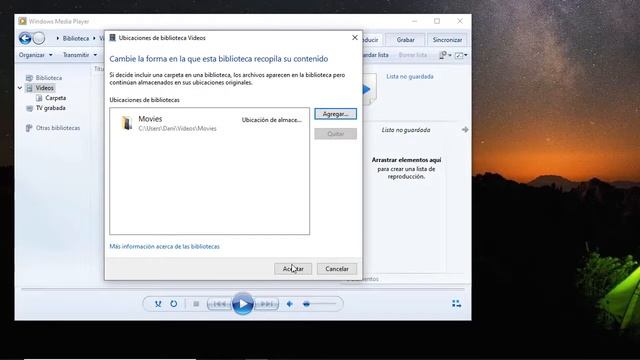The height and width of the screenshot is (360, 640).
Task: Click the Stop playback button
Action: click(196, 304)
